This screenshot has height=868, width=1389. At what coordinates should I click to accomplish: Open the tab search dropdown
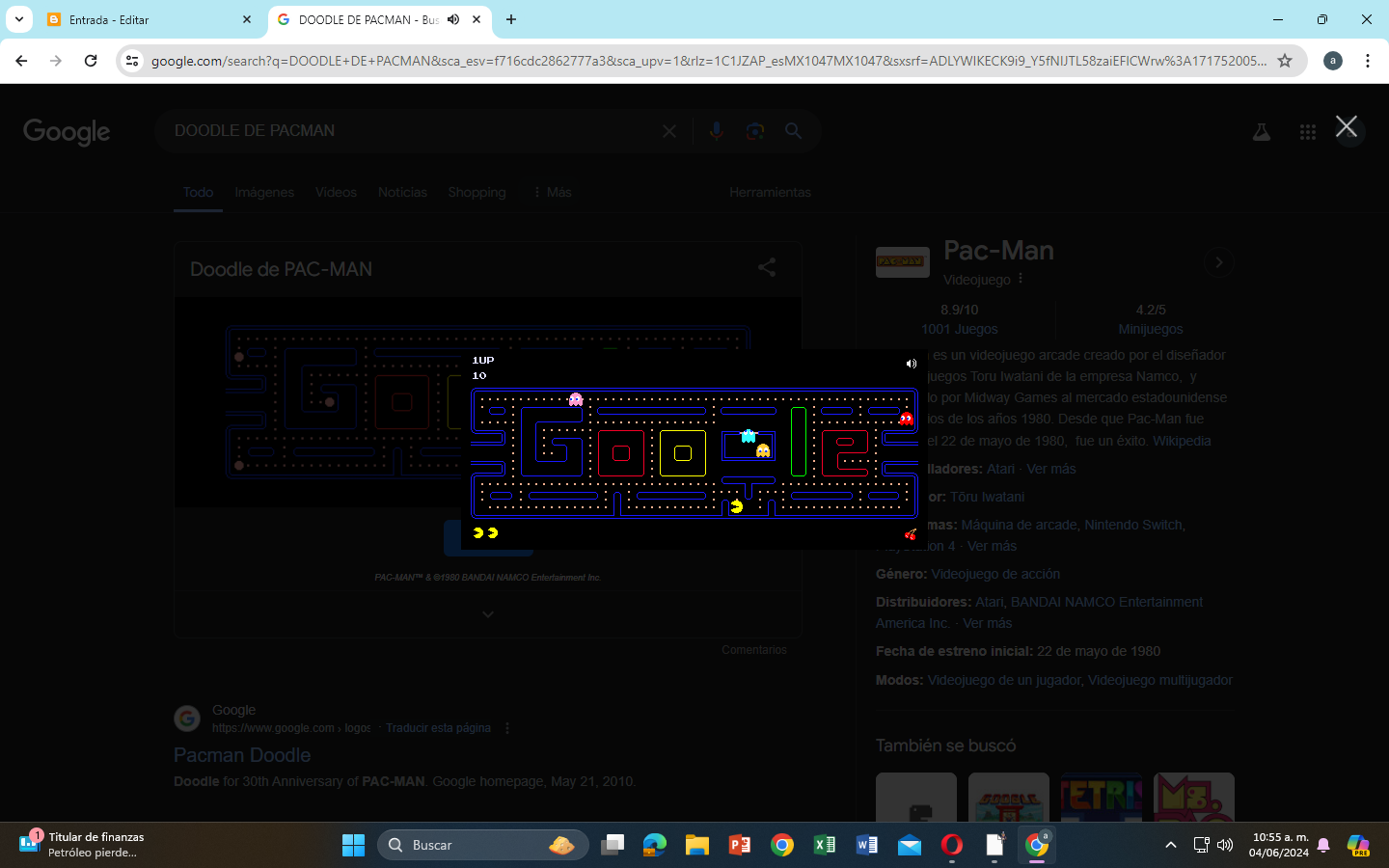[18, 19]
